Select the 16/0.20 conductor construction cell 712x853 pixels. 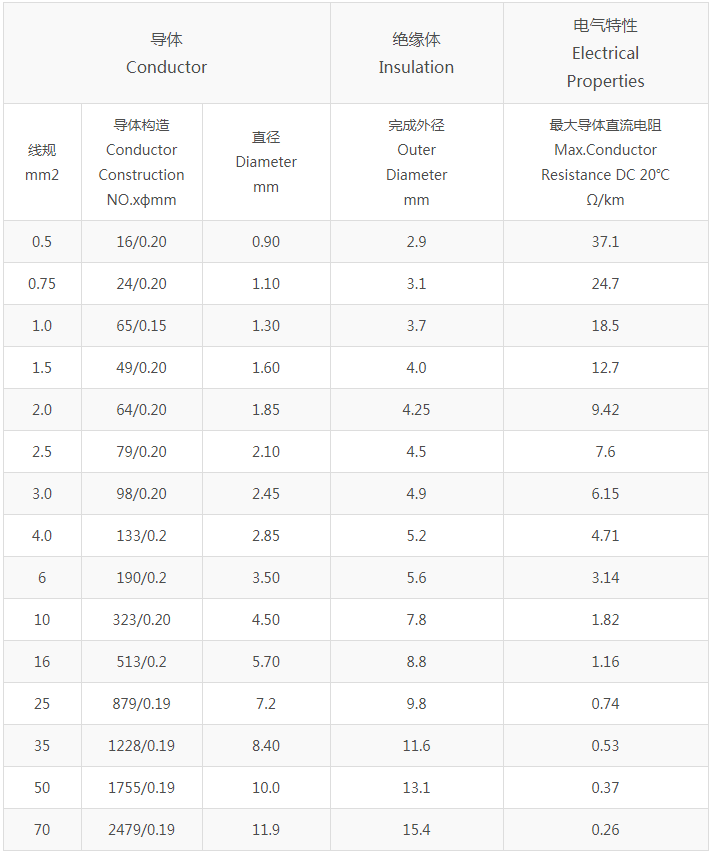[141, 242]
